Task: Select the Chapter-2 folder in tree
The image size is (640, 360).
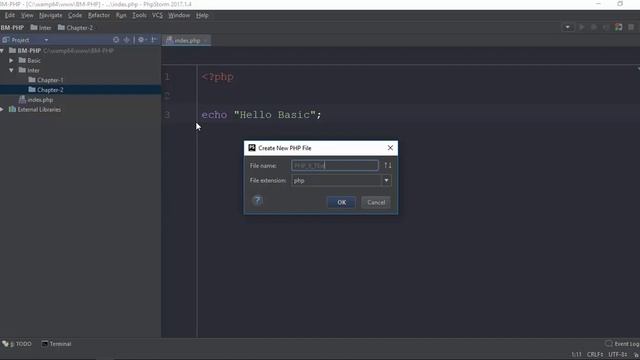Action: click(46, 90)
